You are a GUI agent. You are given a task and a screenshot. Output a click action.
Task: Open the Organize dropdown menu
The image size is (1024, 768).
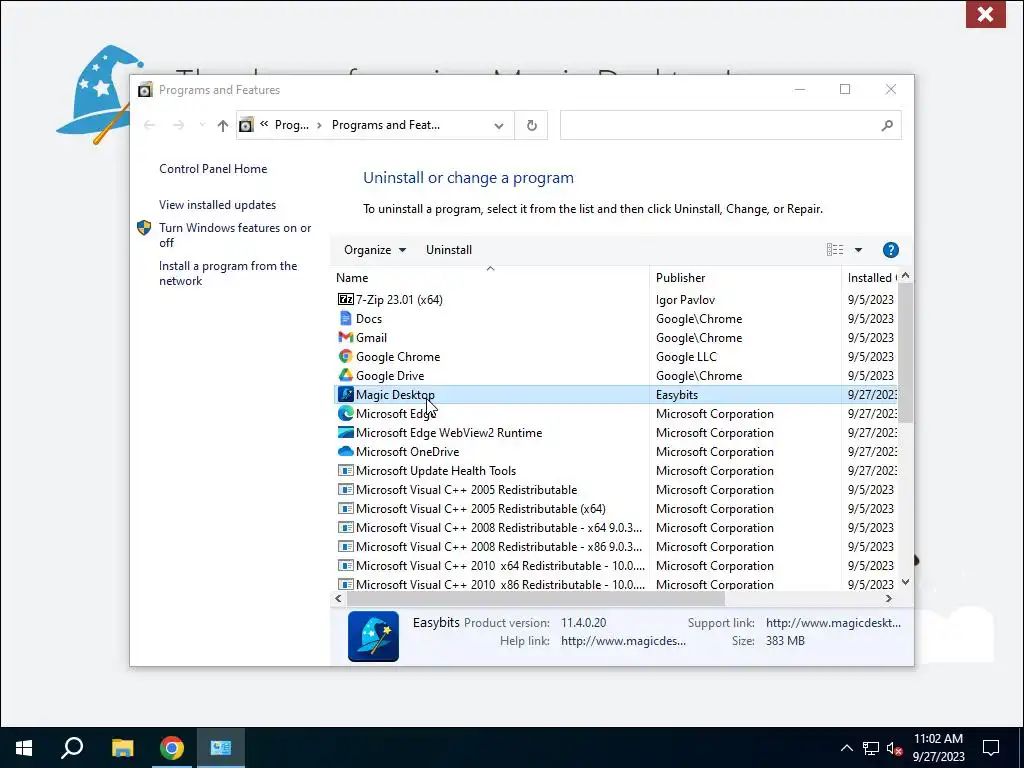[x=375, y=250]
